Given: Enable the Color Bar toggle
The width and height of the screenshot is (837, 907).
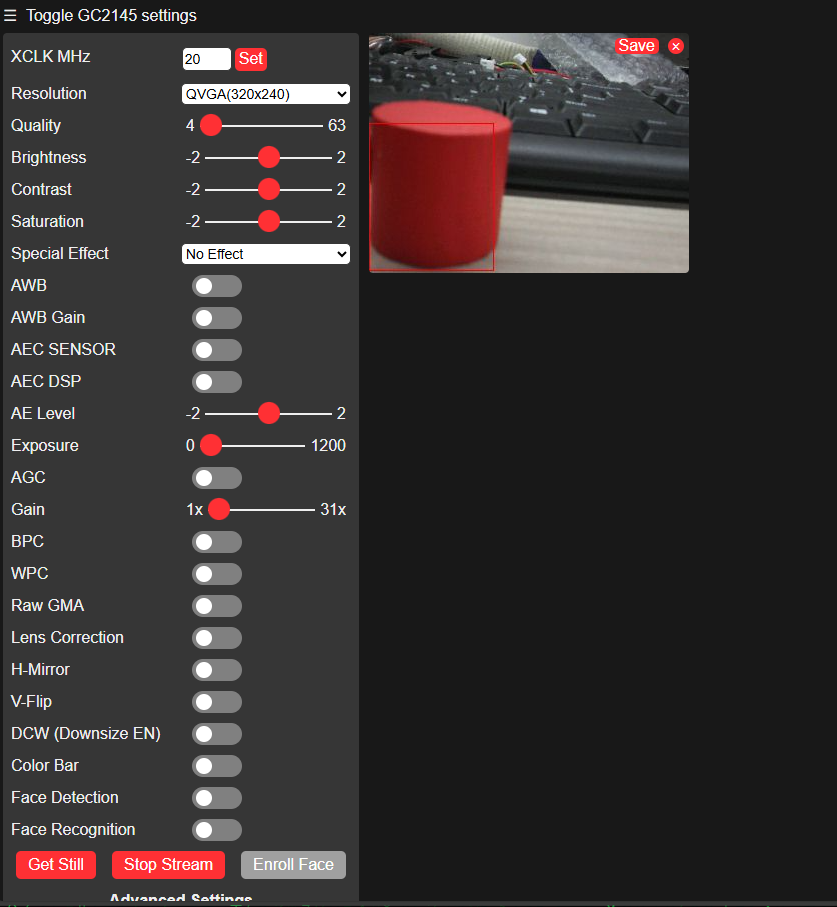Looking at the screenshot, I should (217, 766).
